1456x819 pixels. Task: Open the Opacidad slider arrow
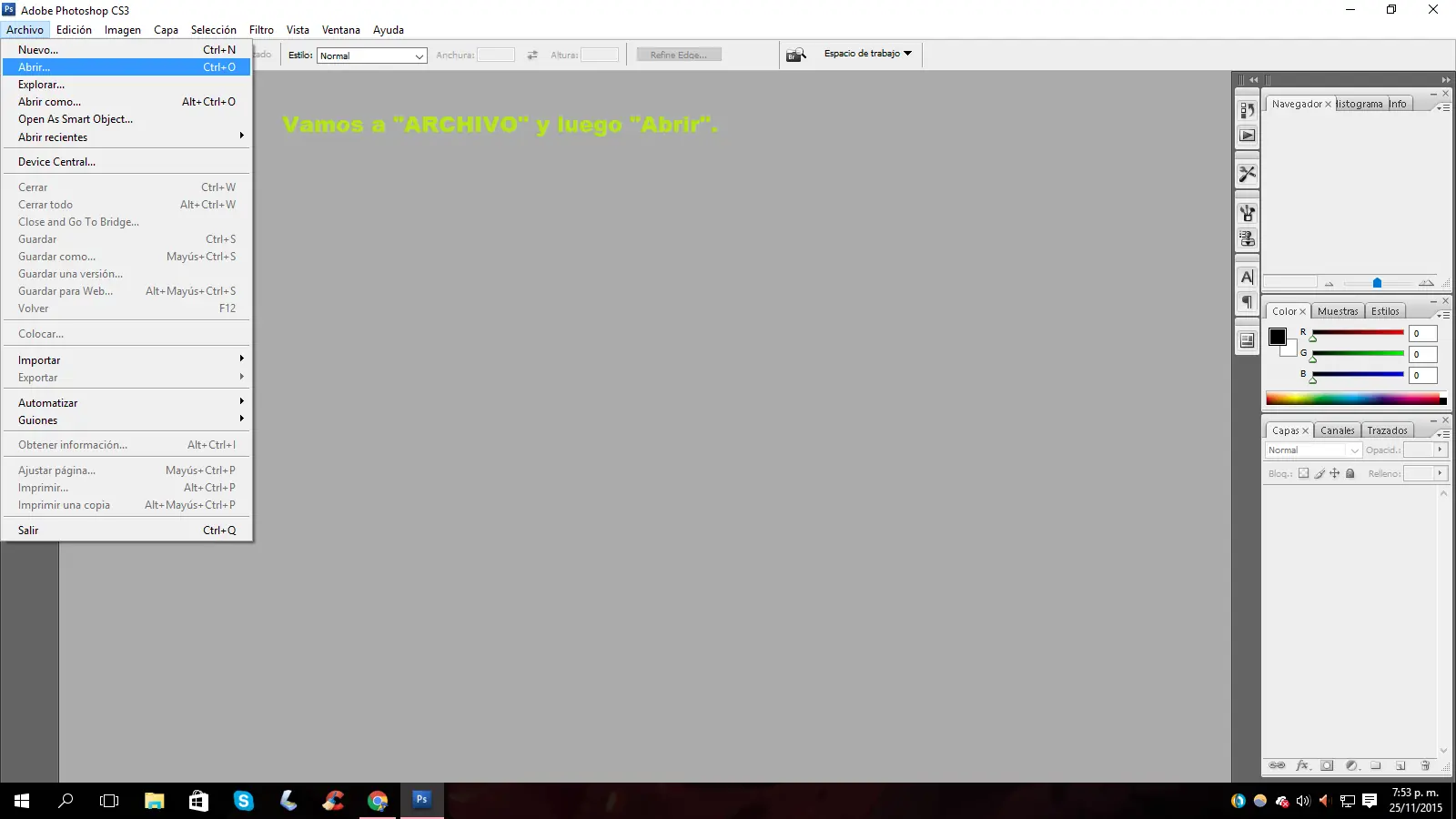pyautogui.click(x=1440, y=450)
